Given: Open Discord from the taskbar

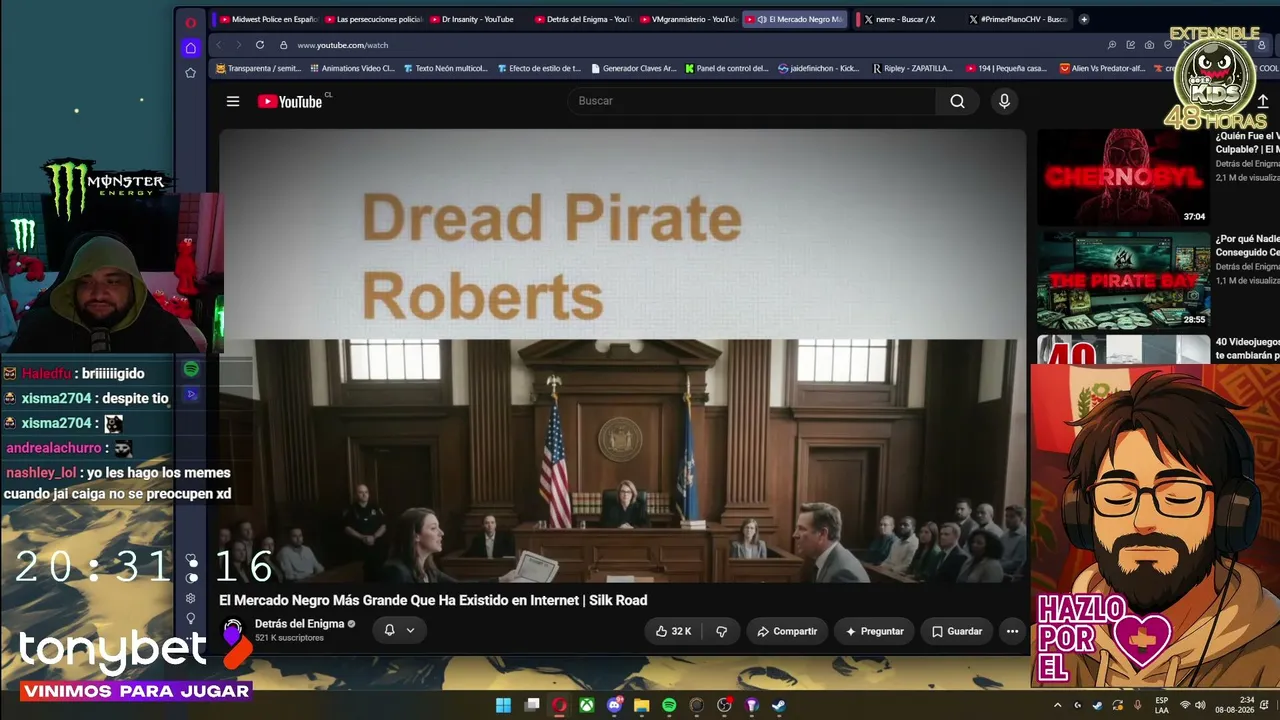Looking at the screenshot, I should pyautogui.click(x=615, y=705).
